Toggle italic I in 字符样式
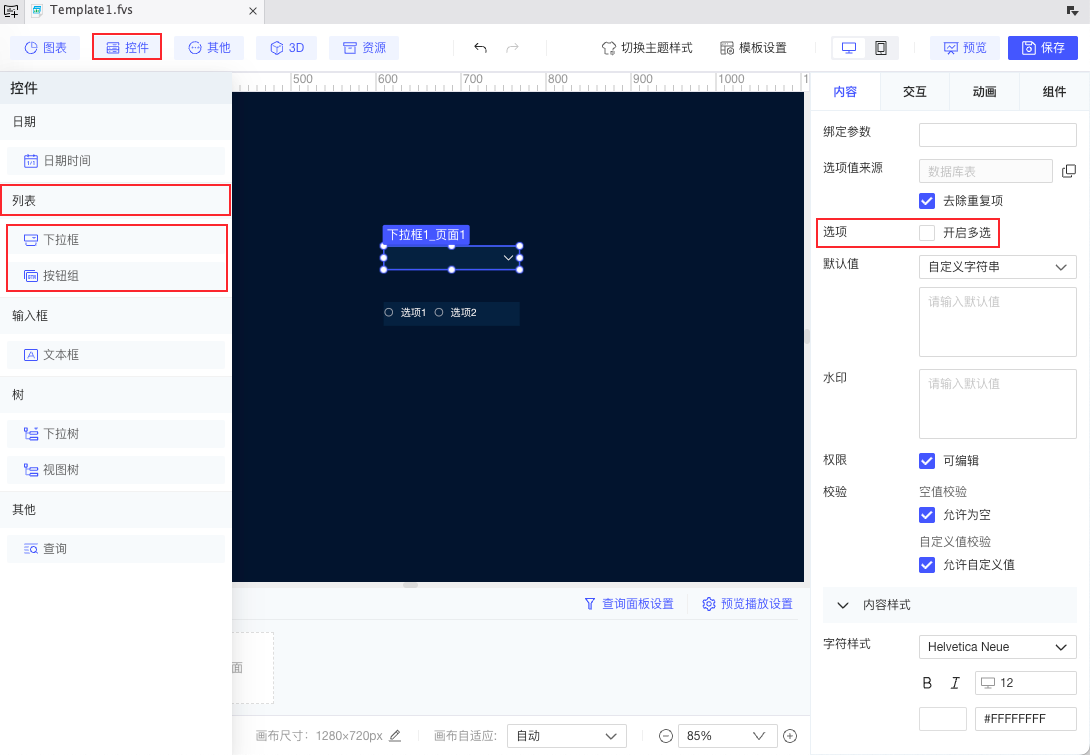The height and width of the screenshot is (755, 1090). coord(955,683)
